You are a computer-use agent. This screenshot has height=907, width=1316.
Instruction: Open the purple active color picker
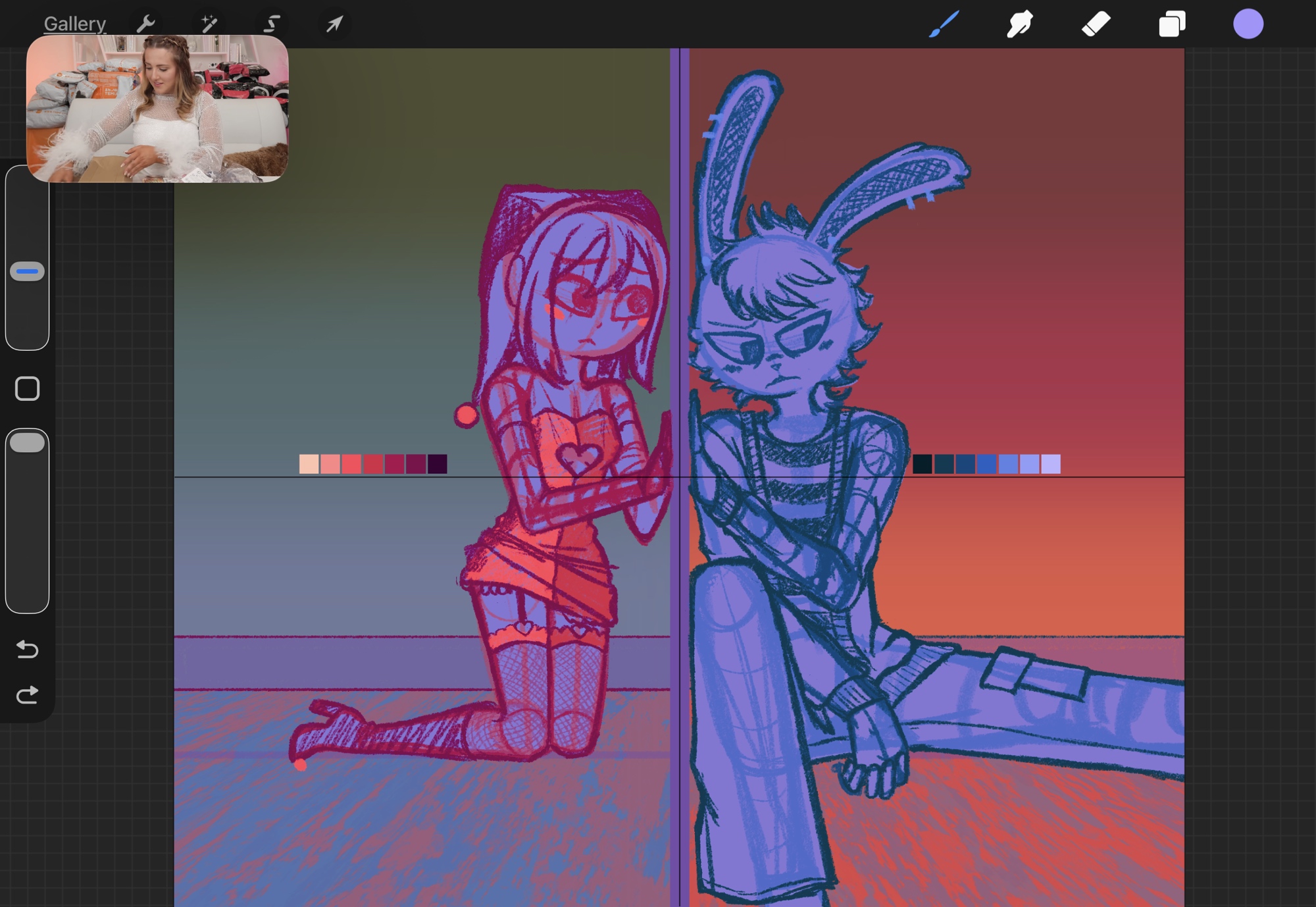point(1248,24)
